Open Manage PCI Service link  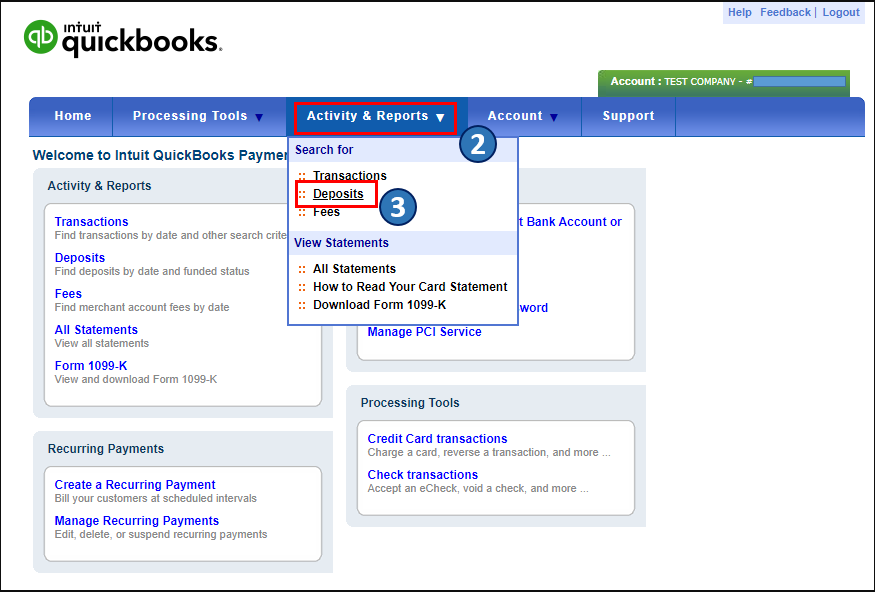tap(424, 331)
